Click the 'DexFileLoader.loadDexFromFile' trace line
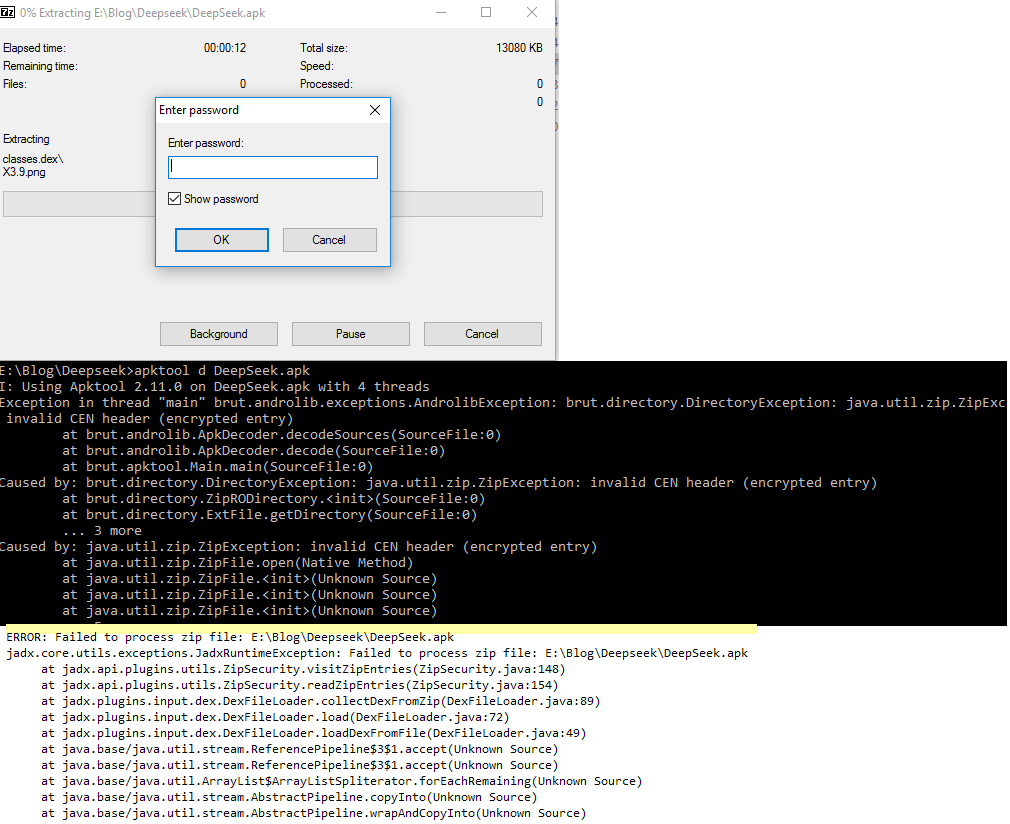The height and width of the screenshot is (824, 1010). point(314,733)
